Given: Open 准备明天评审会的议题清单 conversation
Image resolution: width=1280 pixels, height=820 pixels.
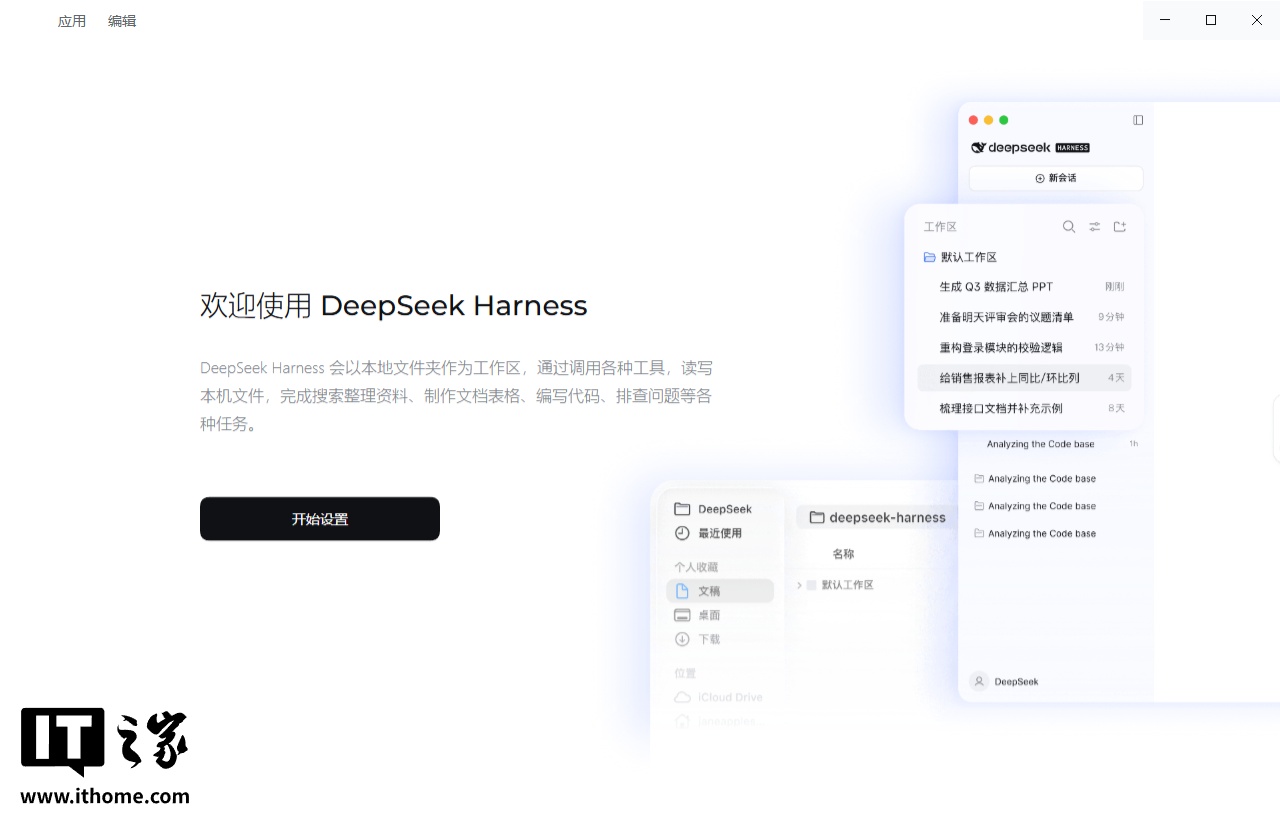Looking at the screenshot, I should [1024, 317].
